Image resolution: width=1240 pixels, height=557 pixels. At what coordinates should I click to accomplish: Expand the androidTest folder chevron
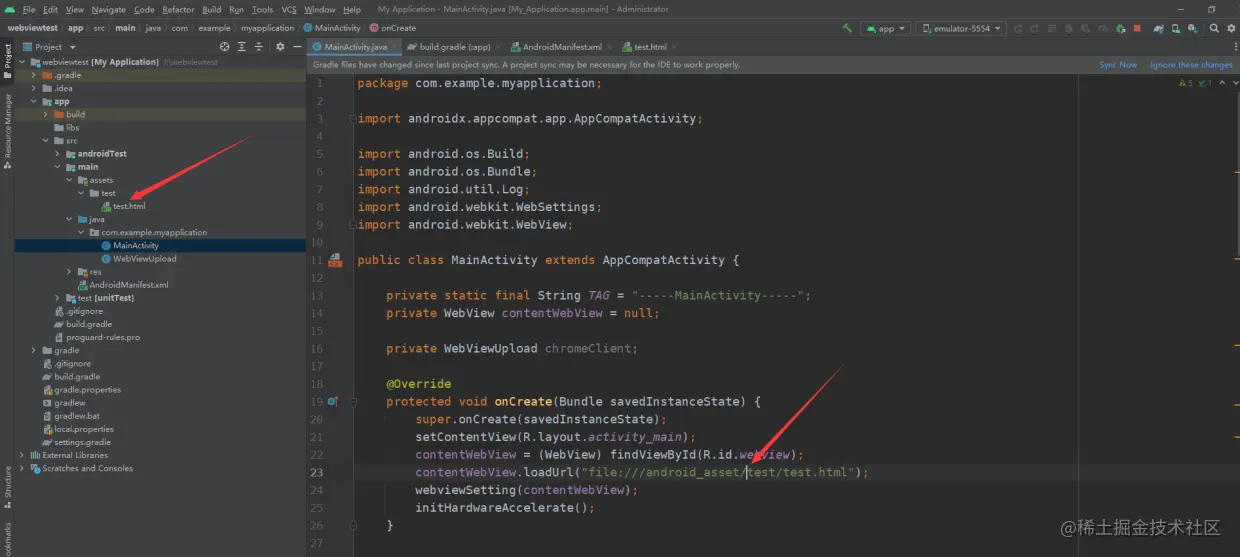click(x=58, y=154)
